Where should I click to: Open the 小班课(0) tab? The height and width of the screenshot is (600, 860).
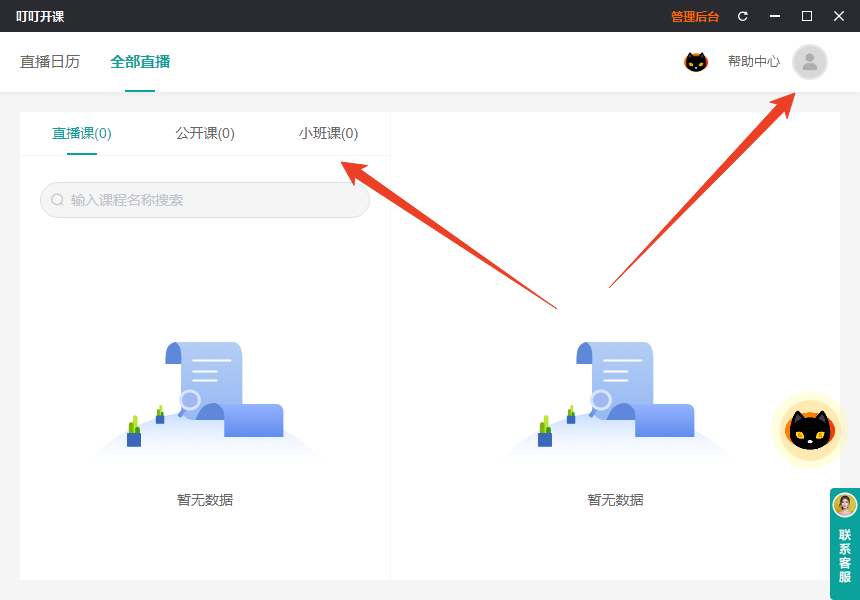(x=330, y=132)
